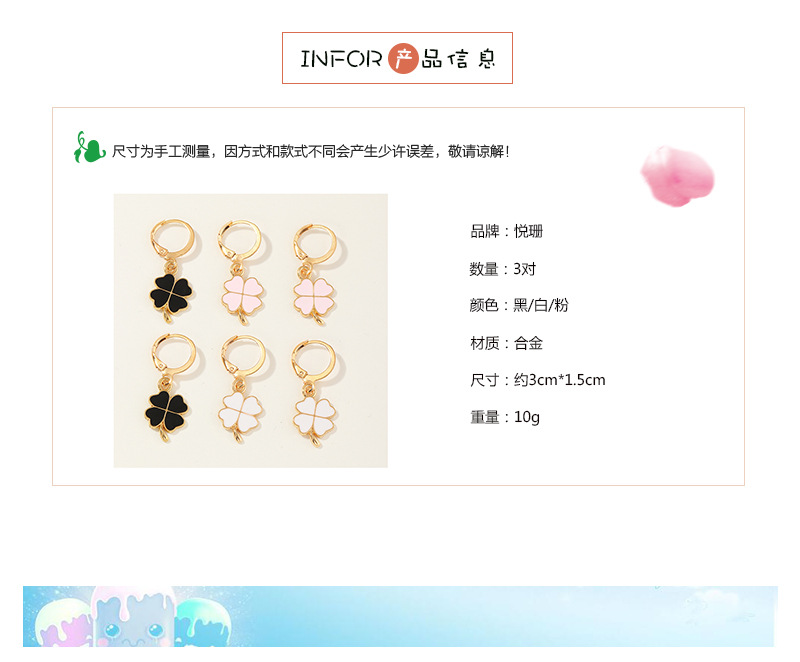Click the word INFOR in the header
This screenshot has height=662, width=800.
(341, 59)
